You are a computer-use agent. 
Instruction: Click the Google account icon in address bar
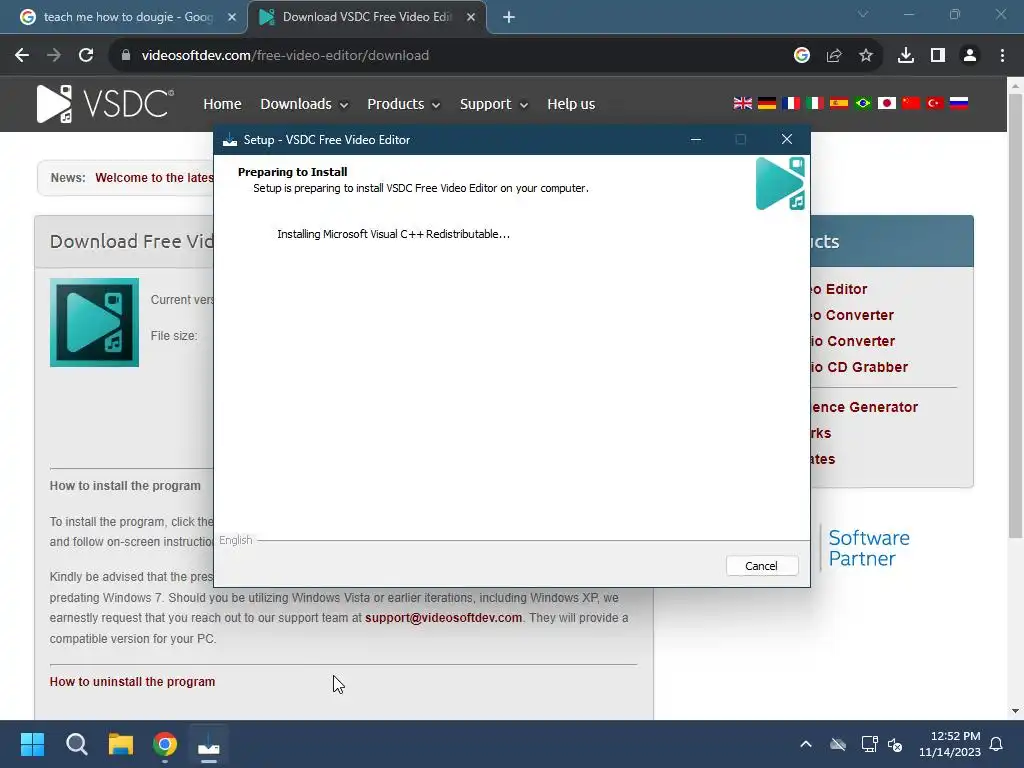[802, 56]
